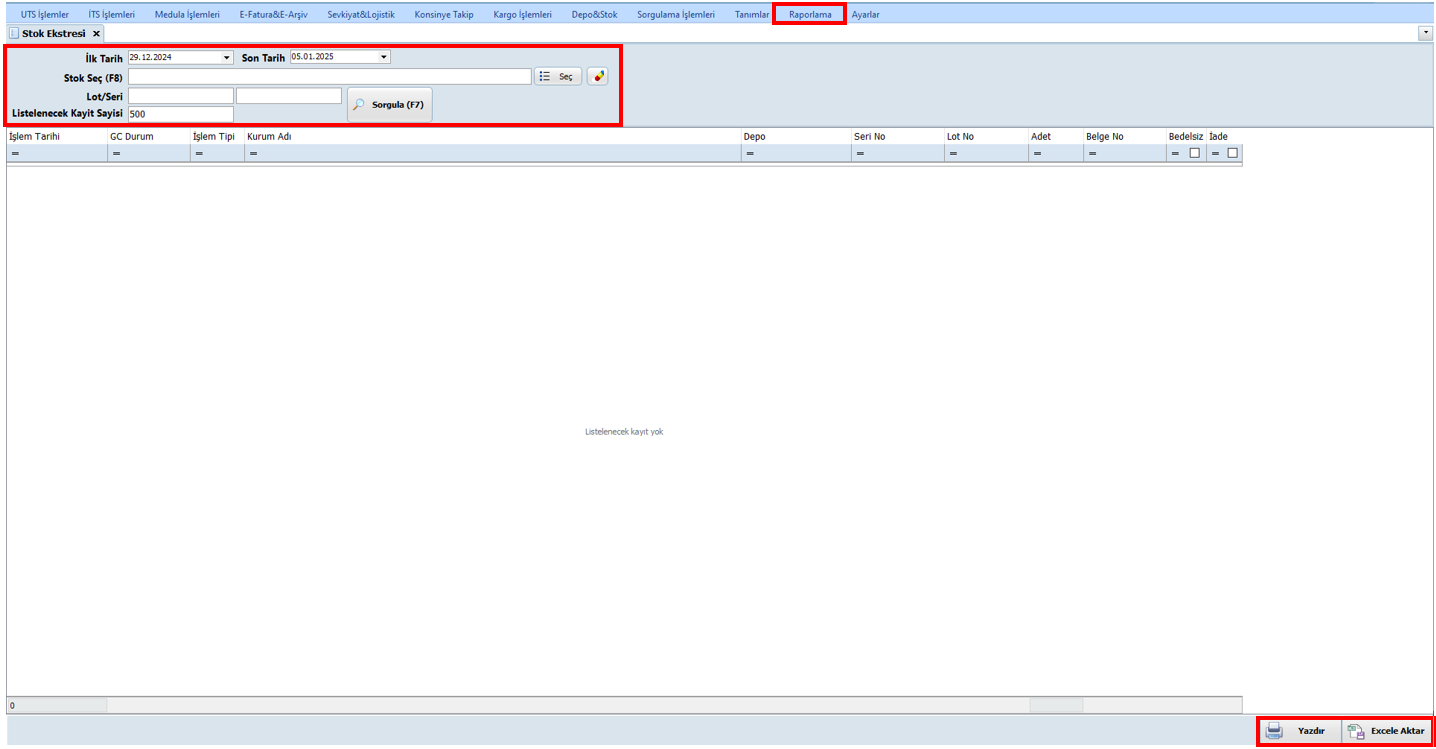Click the Seç stock list button

(x=557, y=76)
